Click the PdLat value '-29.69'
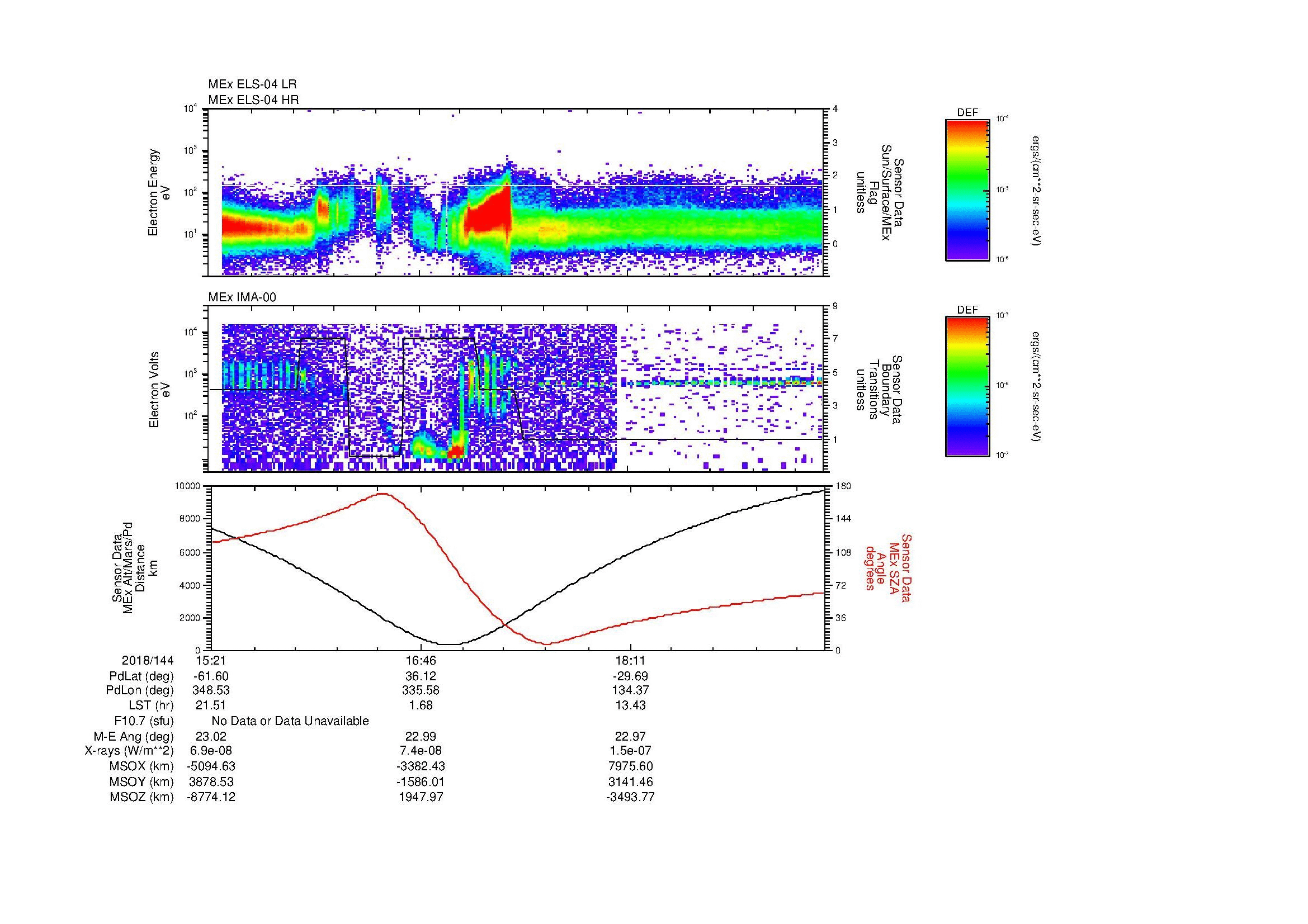The width and height of the screenshot is (1308, 924). point(631,676)
